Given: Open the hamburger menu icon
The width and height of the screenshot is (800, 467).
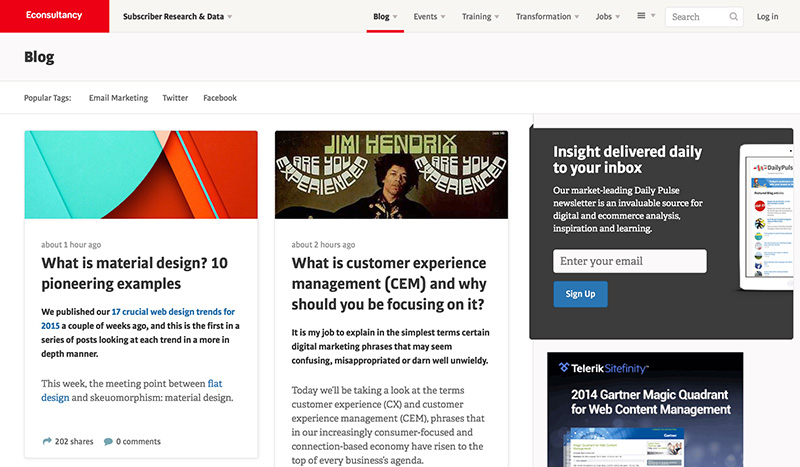Looking at the screenshot, I should tap(641, 16).
